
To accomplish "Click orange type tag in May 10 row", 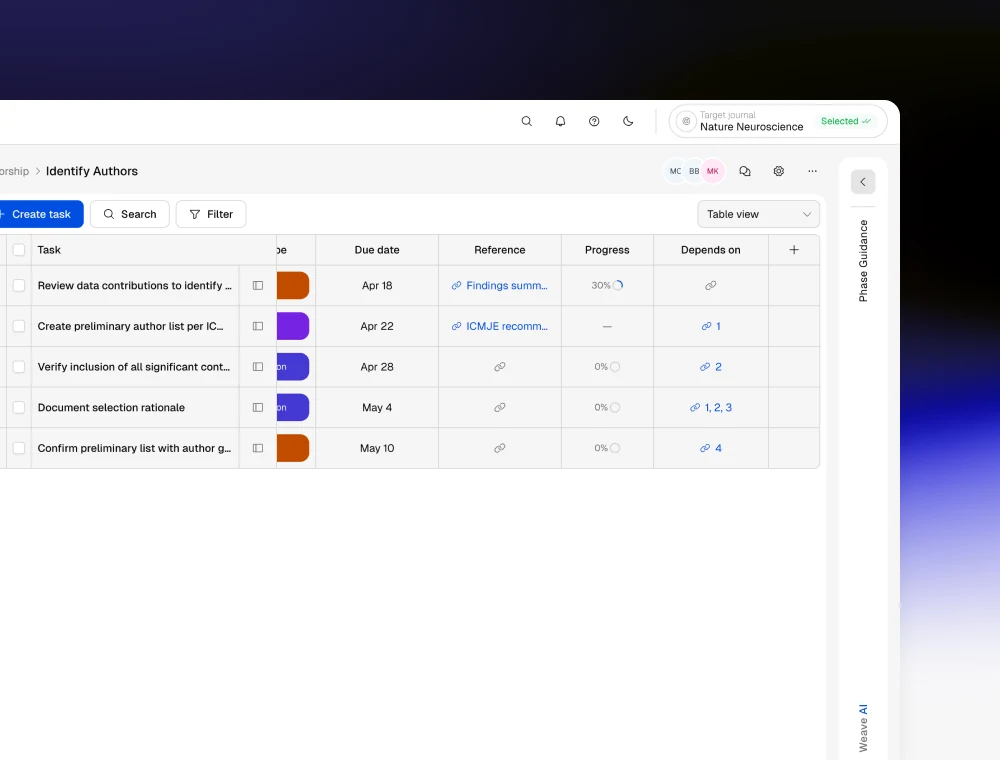I will click(293, 448).
